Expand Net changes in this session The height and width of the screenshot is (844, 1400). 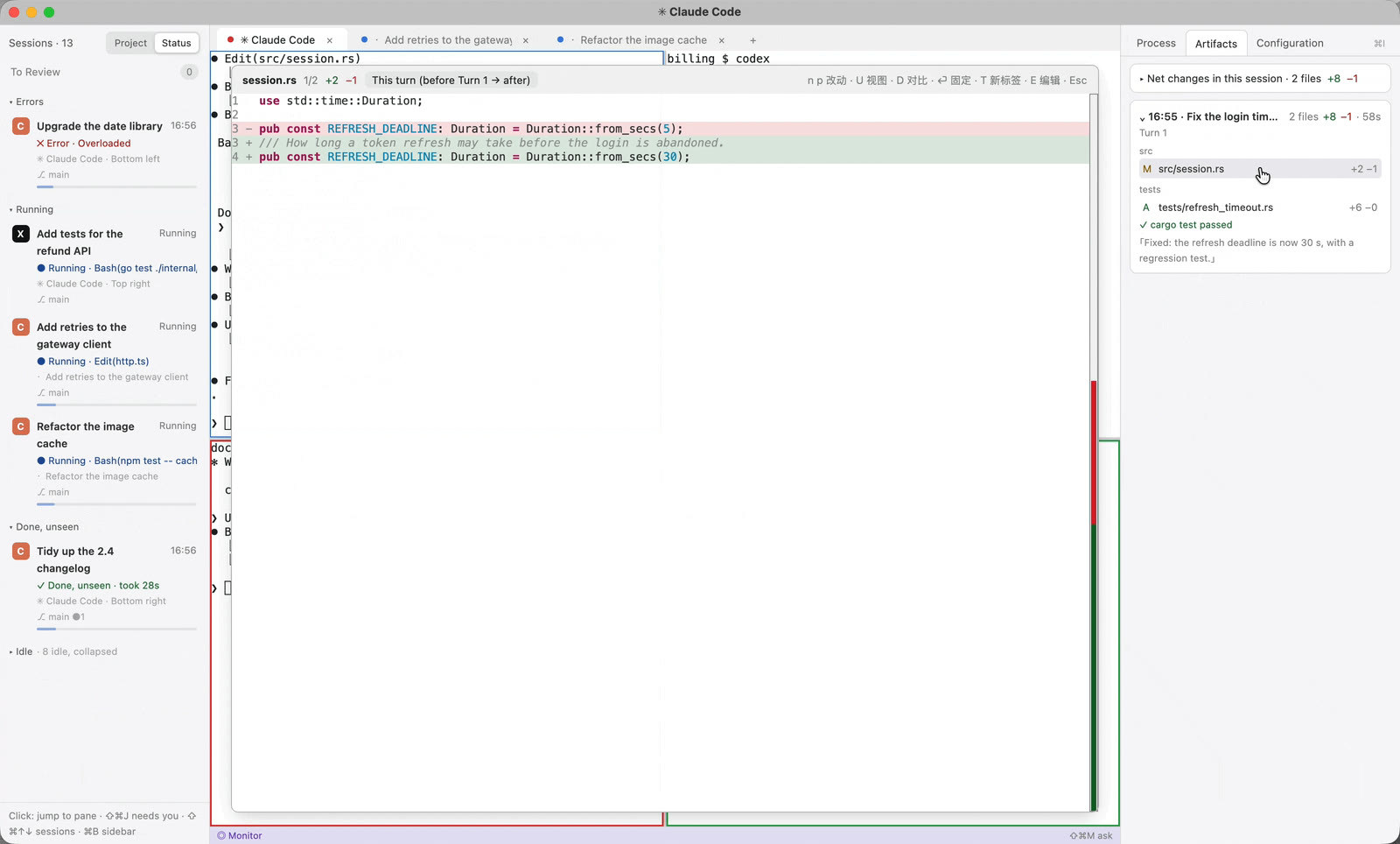coord(1260,79)
